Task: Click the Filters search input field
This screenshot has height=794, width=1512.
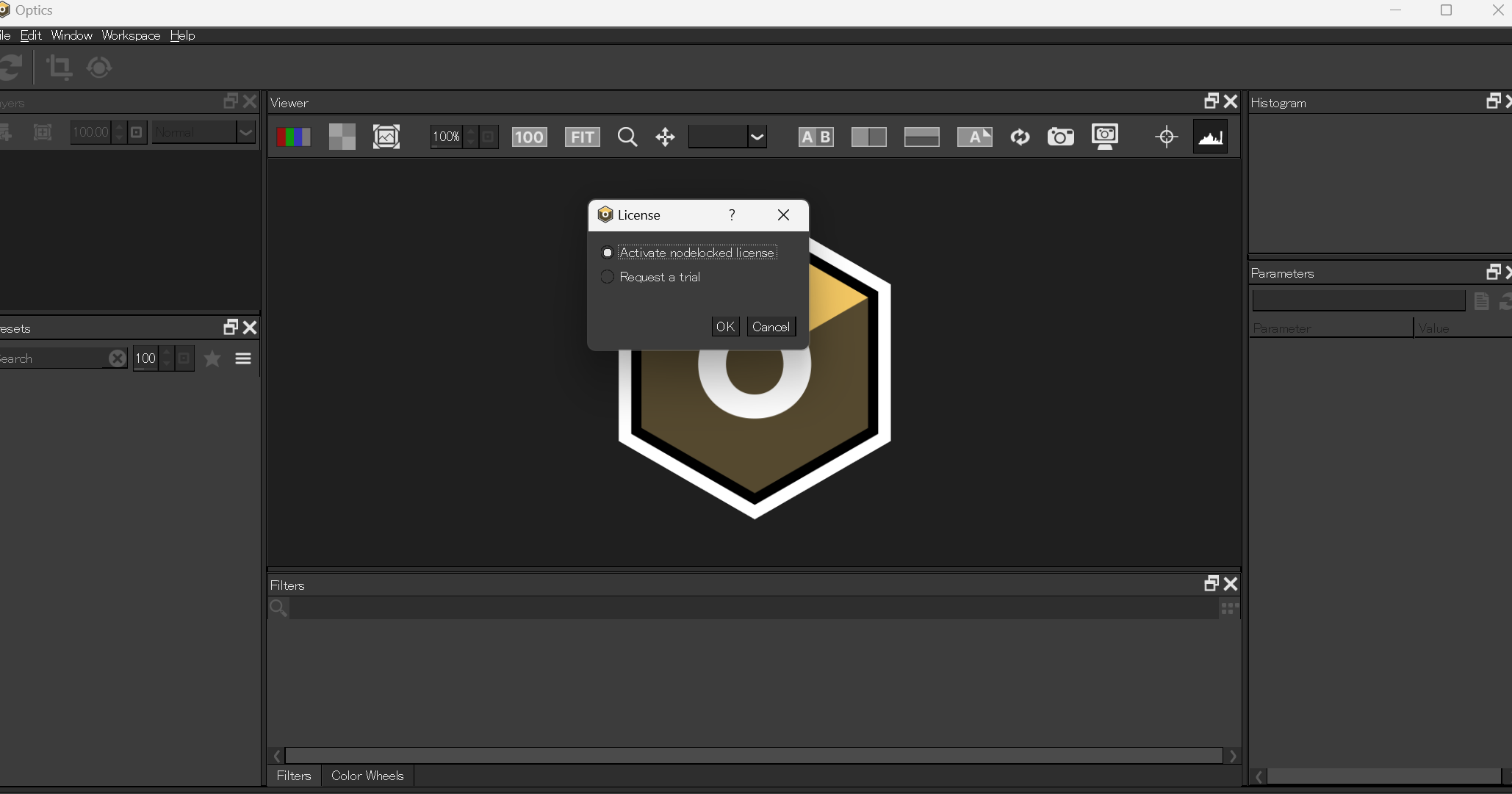Action: [753, 608]
